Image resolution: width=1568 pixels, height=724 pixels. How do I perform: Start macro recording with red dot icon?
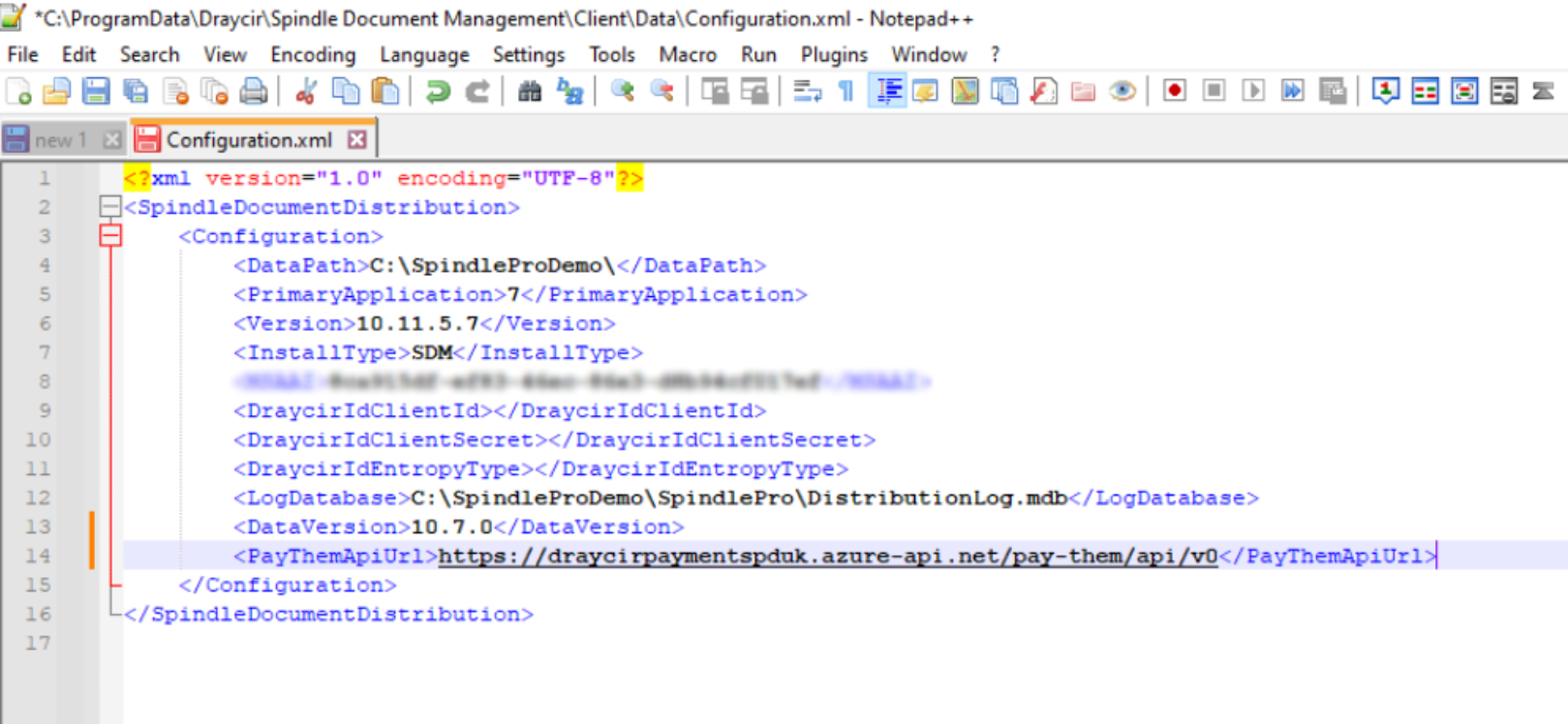[1175, 91]
